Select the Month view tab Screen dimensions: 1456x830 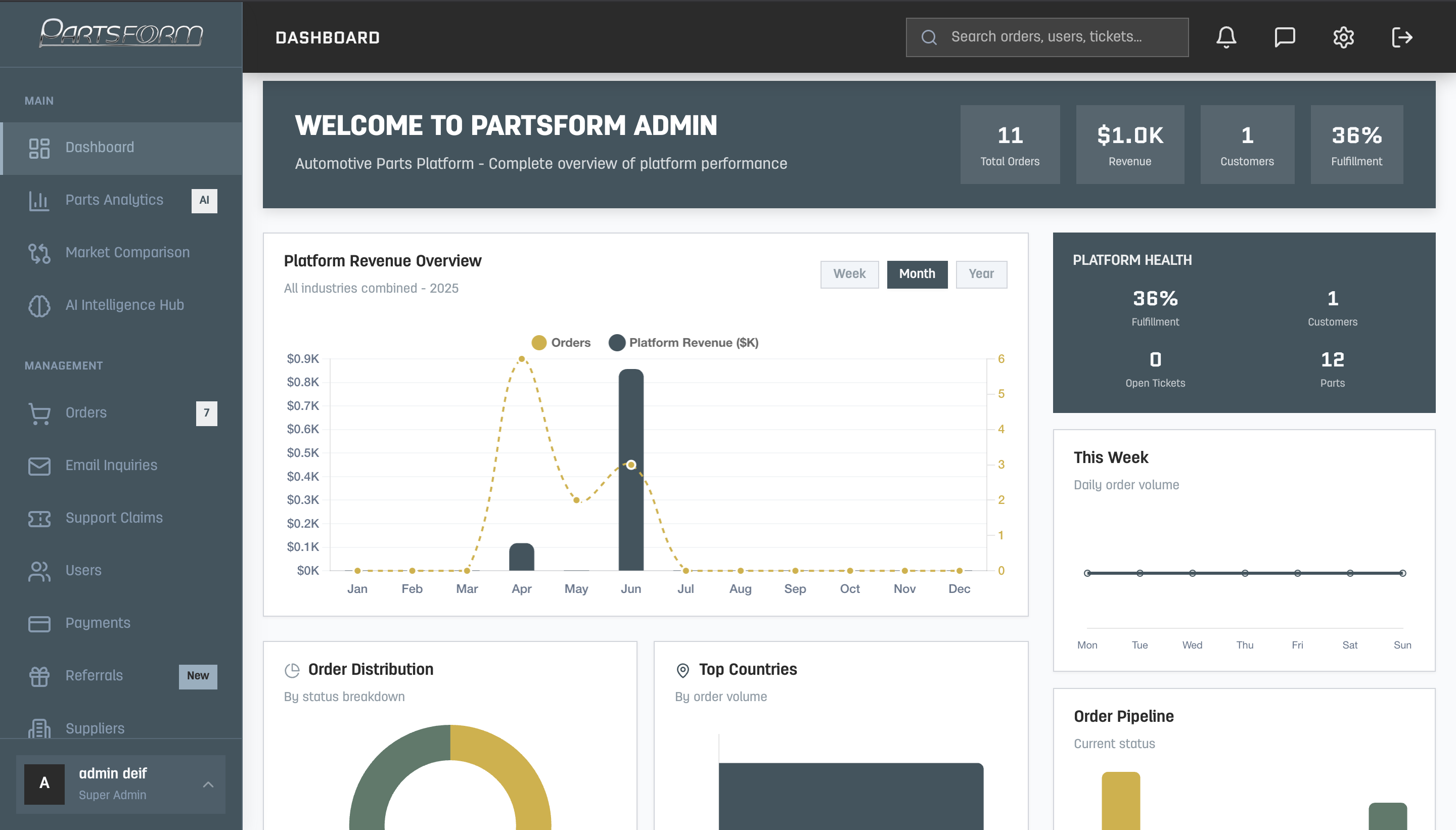pyautogui.click(x=917, y=274)
